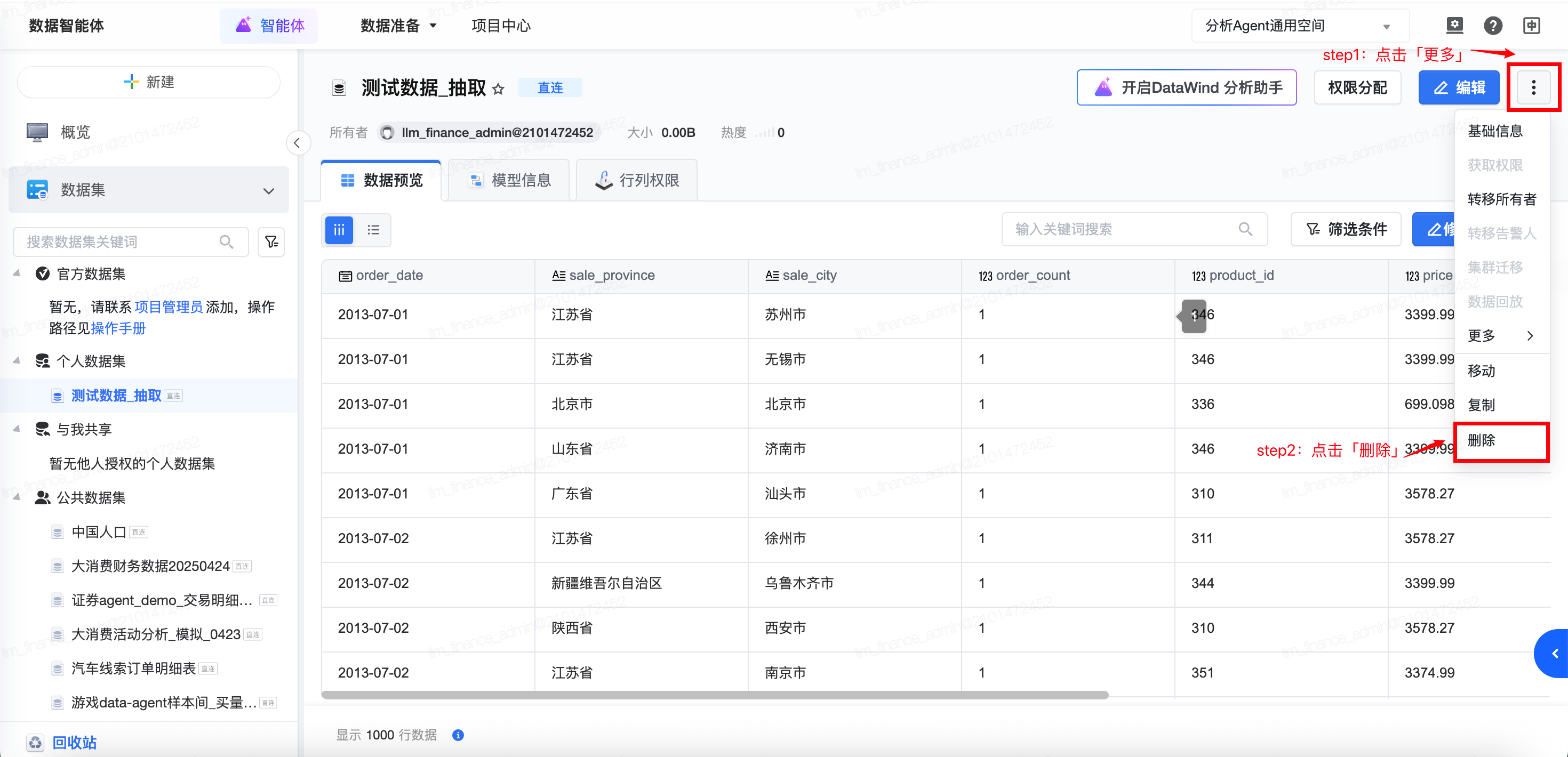The width and height of the screenshot is (1568, 757).
Task: Click the 新建 button
Action: point(148,82)
